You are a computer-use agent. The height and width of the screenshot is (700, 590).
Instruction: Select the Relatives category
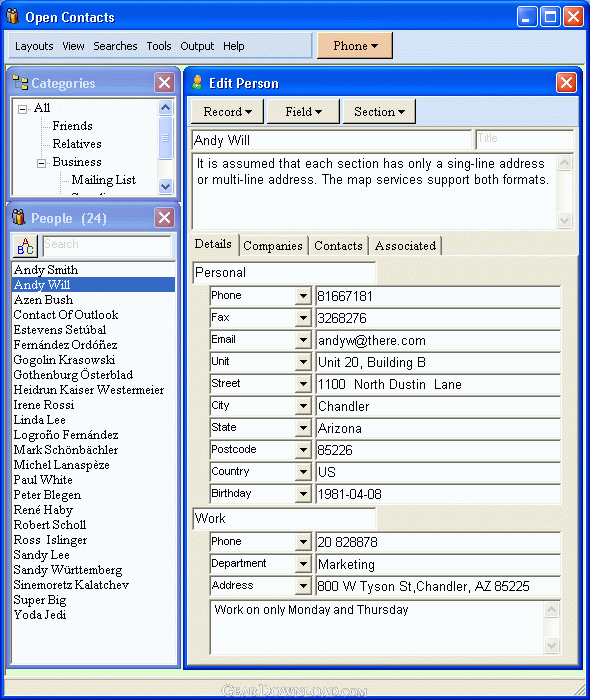[77, 144]
